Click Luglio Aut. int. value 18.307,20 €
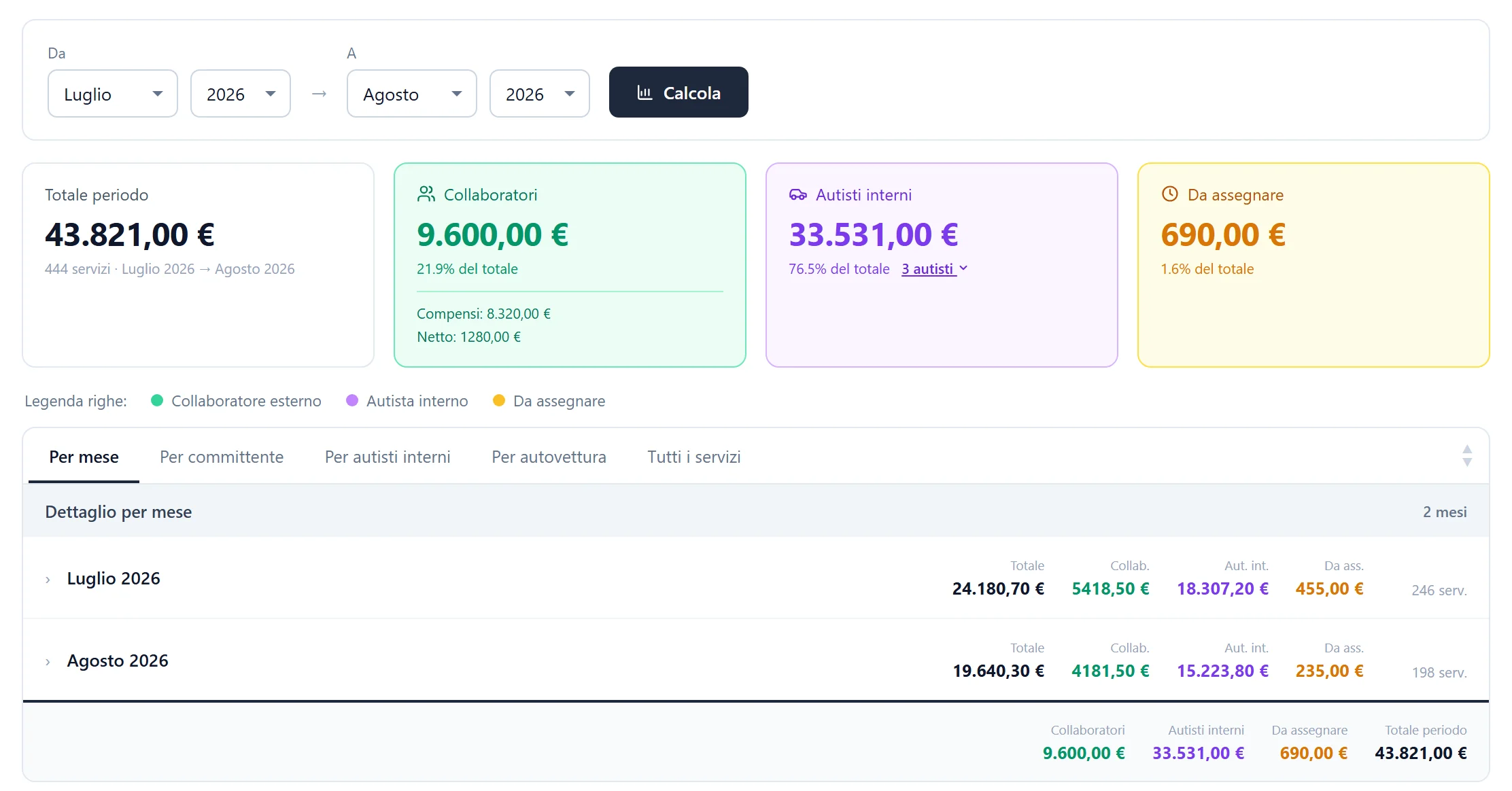 pyautogui.click(x=1222, y=588)
